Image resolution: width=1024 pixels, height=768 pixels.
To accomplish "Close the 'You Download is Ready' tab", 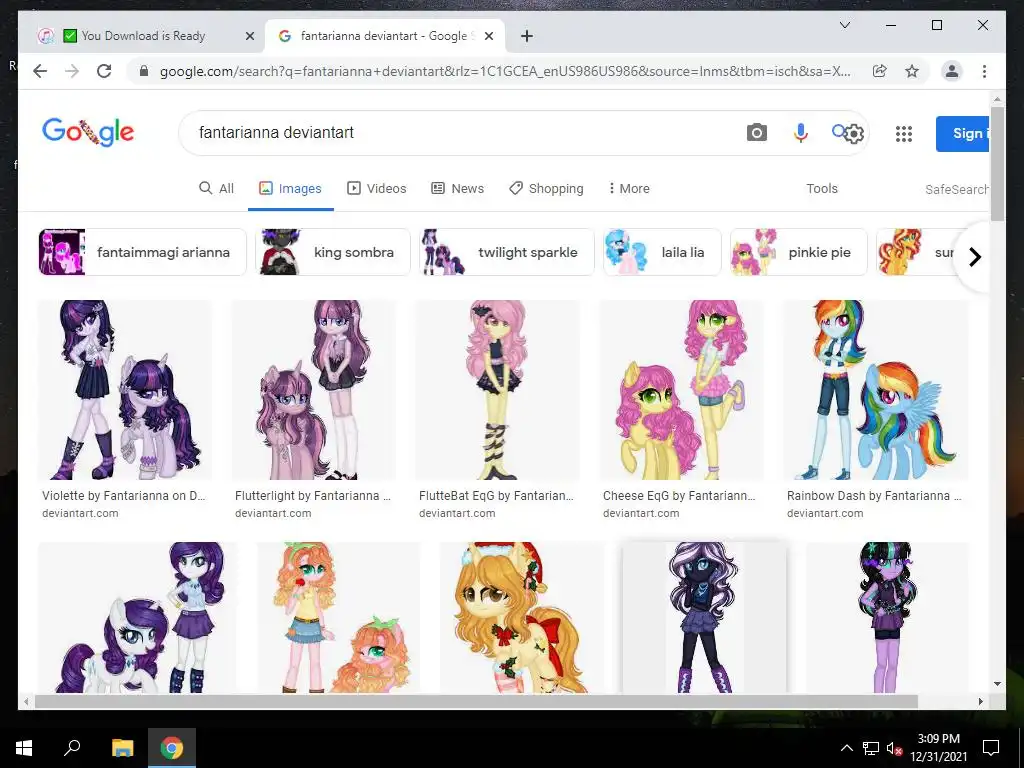I will (x=249, y=37).
